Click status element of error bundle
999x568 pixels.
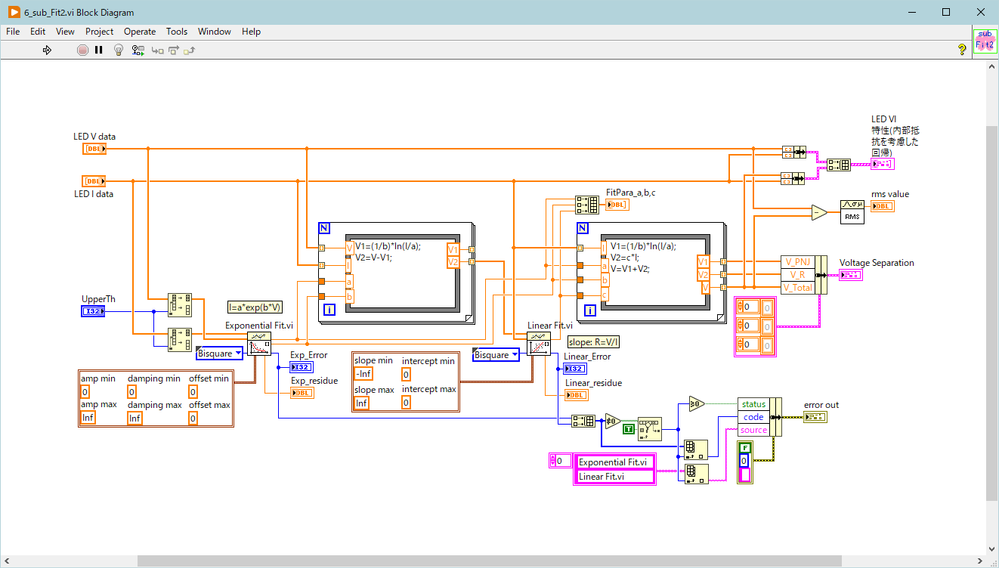(753, 404)
